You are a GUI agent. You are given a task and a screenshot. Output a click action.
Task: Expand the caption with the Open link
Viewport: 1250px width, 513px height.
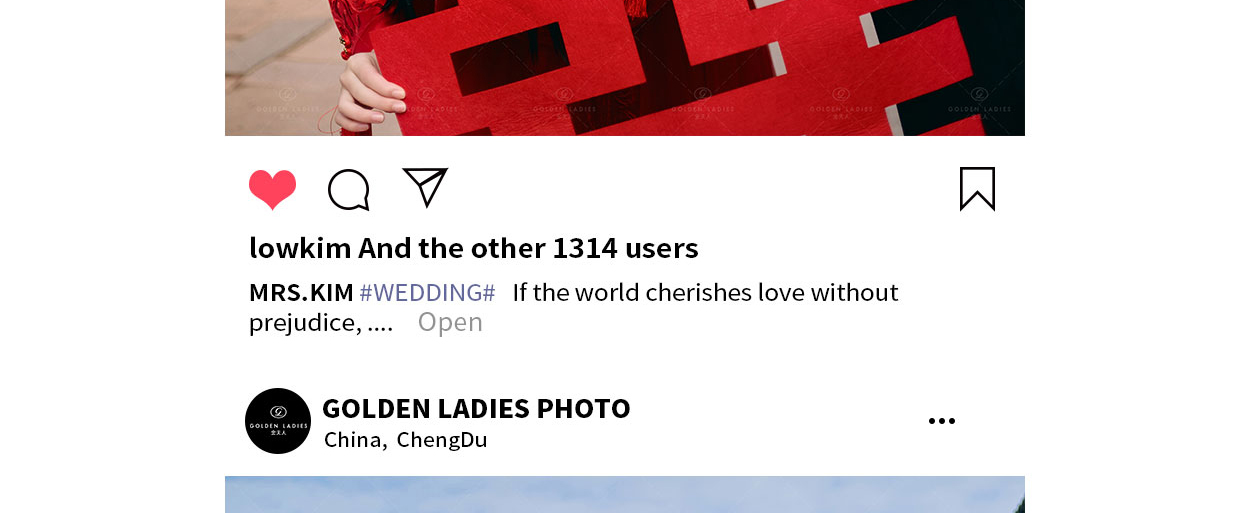coord(450,322)
